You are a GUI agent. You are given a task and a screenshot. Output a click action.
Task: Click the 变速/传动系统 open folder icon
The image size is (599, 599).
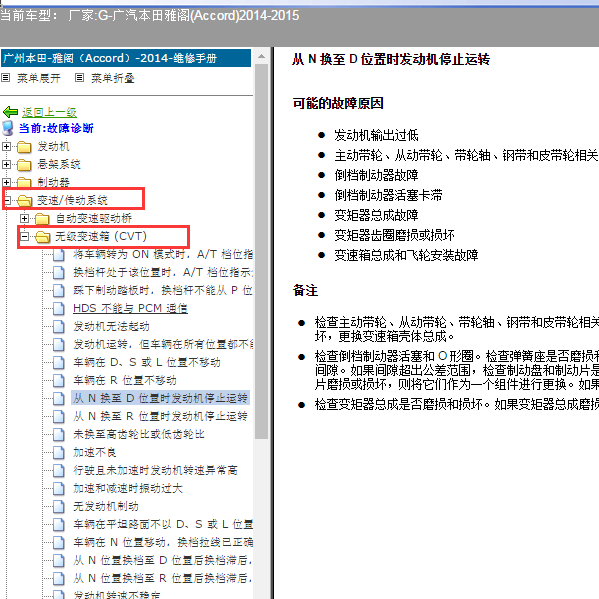coord(24,200)
